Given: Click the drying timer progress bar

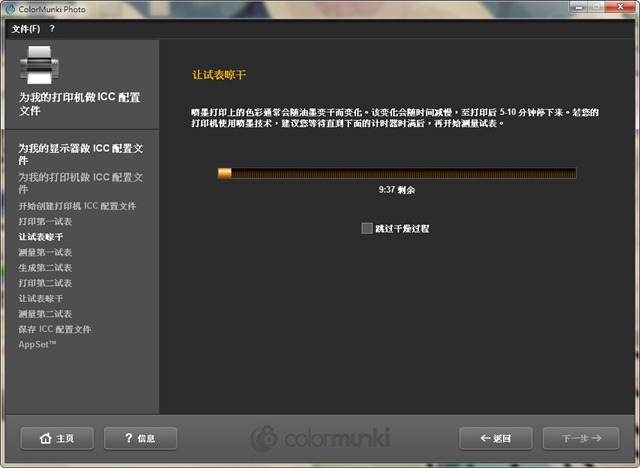Looking at the screenshot, I should (x=397, y=173).
